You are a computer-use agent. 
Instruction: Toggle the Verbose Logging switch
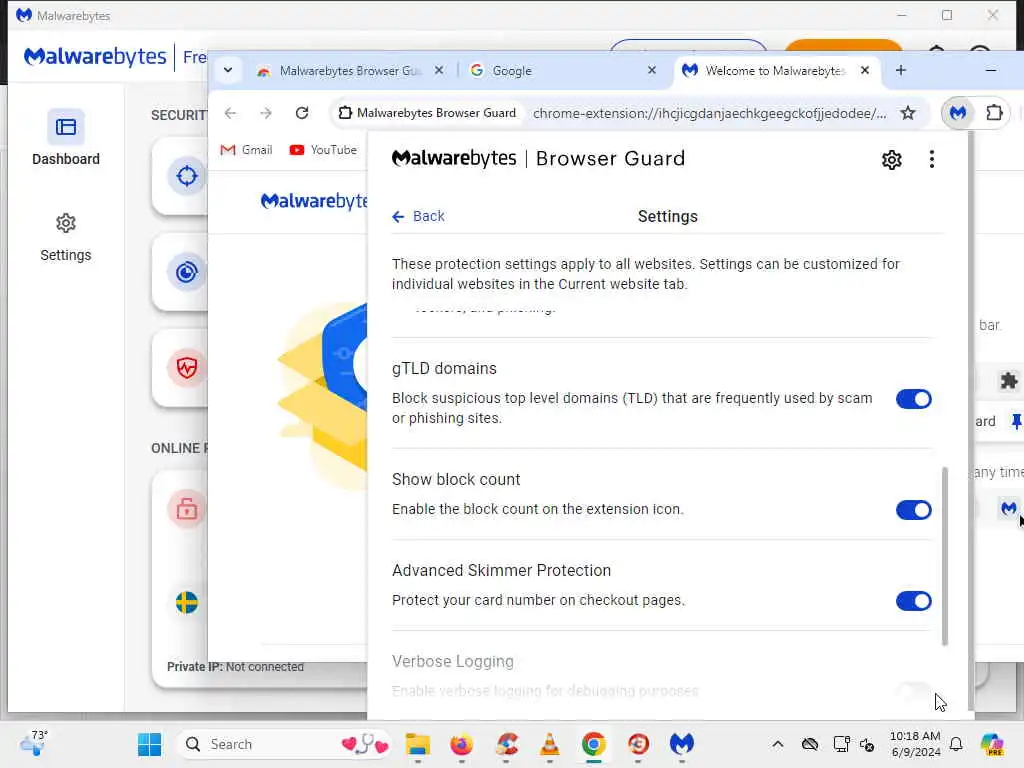coord(913,691)
